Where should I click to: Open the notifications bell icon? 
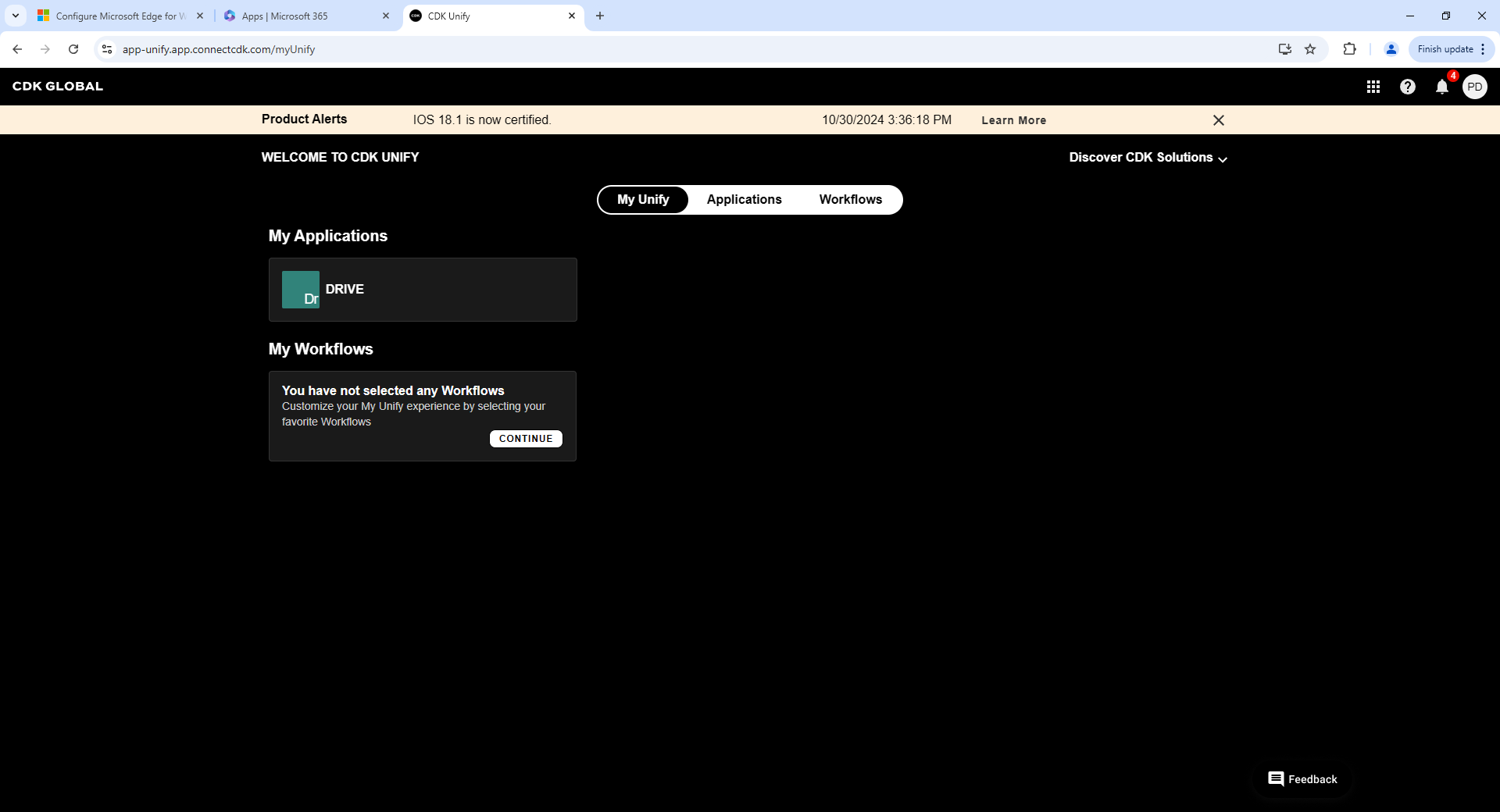click(1441, 87)
